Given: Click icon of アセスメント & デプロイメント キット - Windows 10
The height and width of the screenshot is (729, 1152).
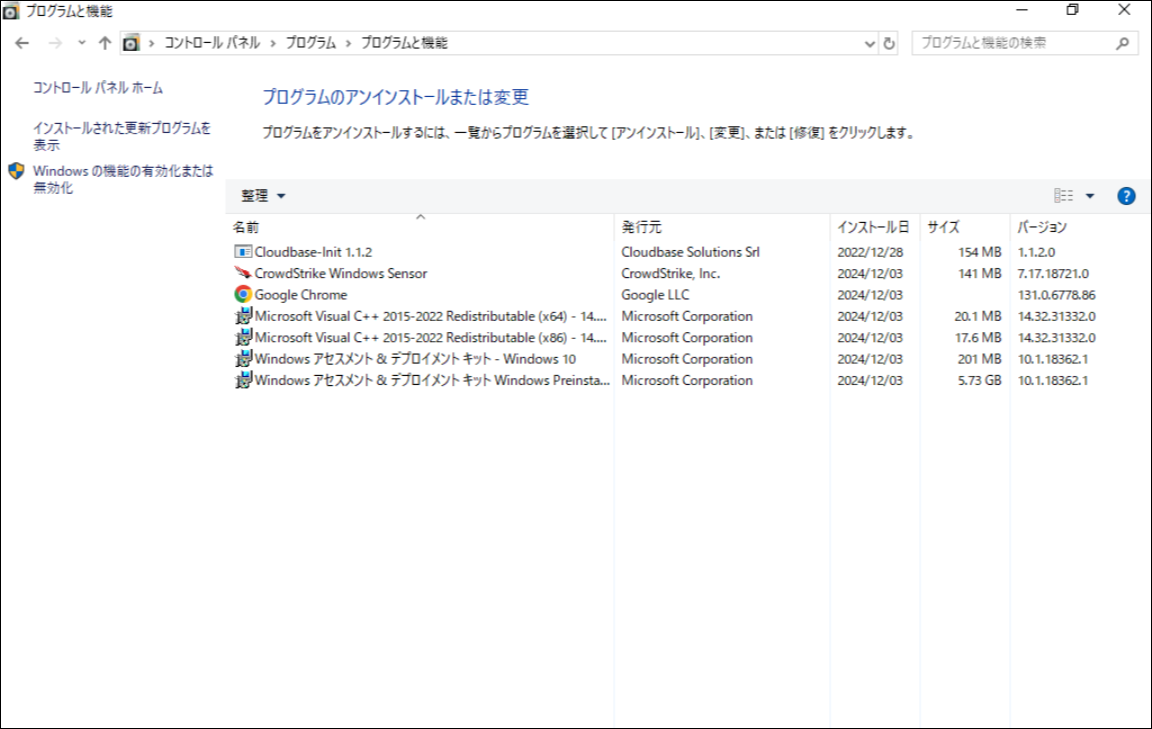Looking at the screenshot, I should 242,359.
